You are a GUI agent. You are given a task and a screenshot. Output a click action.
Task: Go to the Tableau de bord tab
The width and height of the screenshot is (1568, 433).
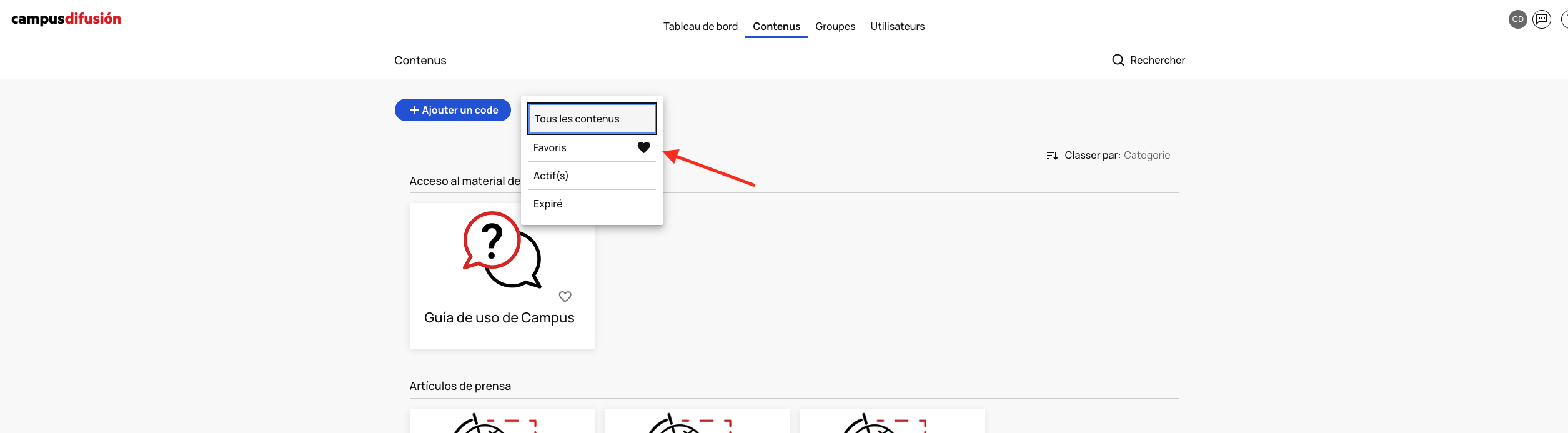point(700,26)
